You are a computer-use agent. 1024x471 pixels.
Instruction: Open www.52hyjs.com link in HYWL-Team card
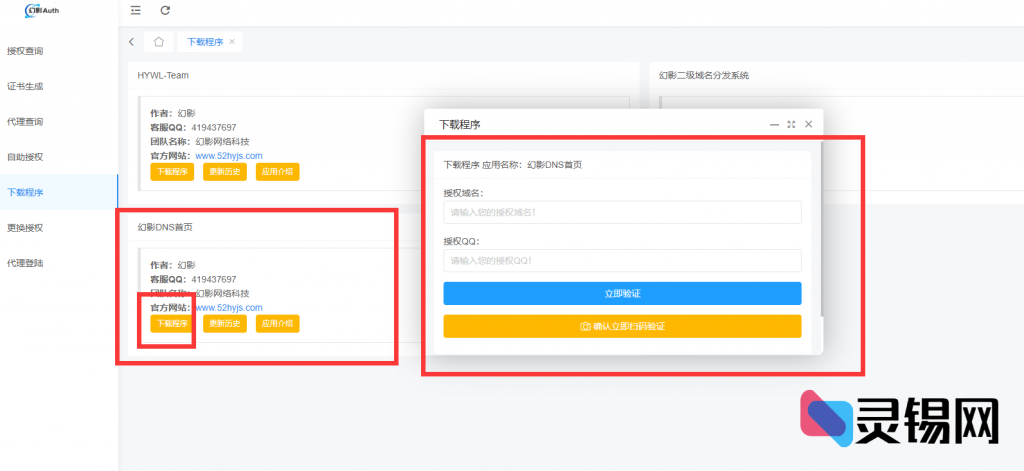[228, 156]
